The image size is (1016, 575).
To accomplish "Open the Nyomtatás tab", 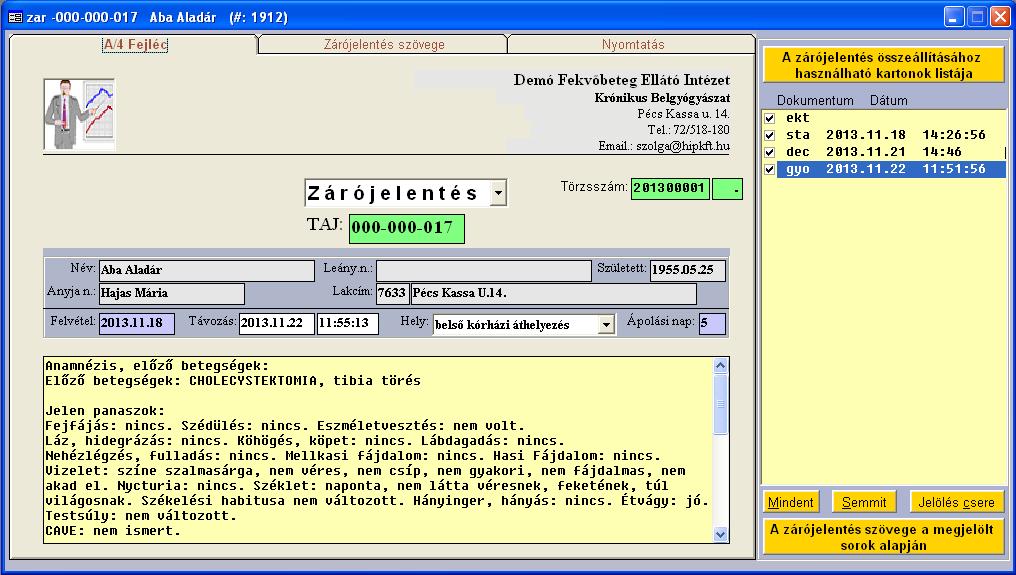I will click(x=632, y=45).
